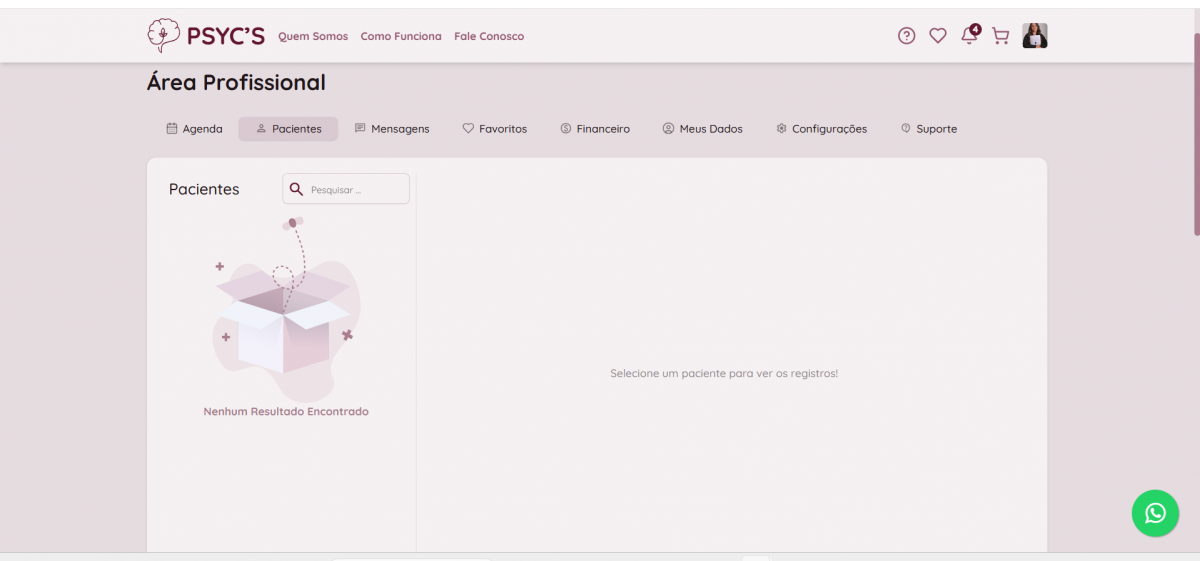This screenshot has width=1200, height=561.
Task: Focus the Pesquisar patient search field
Action: coord(355,189)
